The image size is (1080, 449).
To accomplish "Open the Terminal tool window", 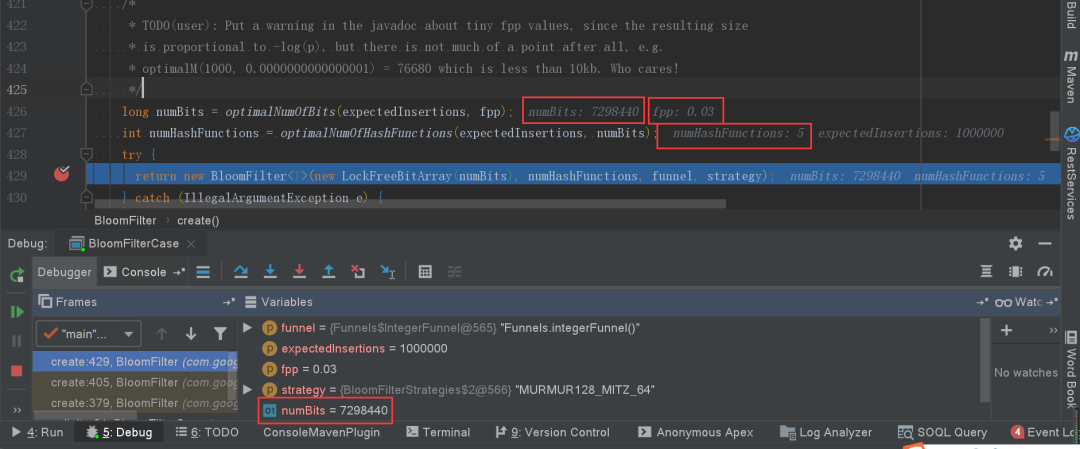I will [438, 432].
